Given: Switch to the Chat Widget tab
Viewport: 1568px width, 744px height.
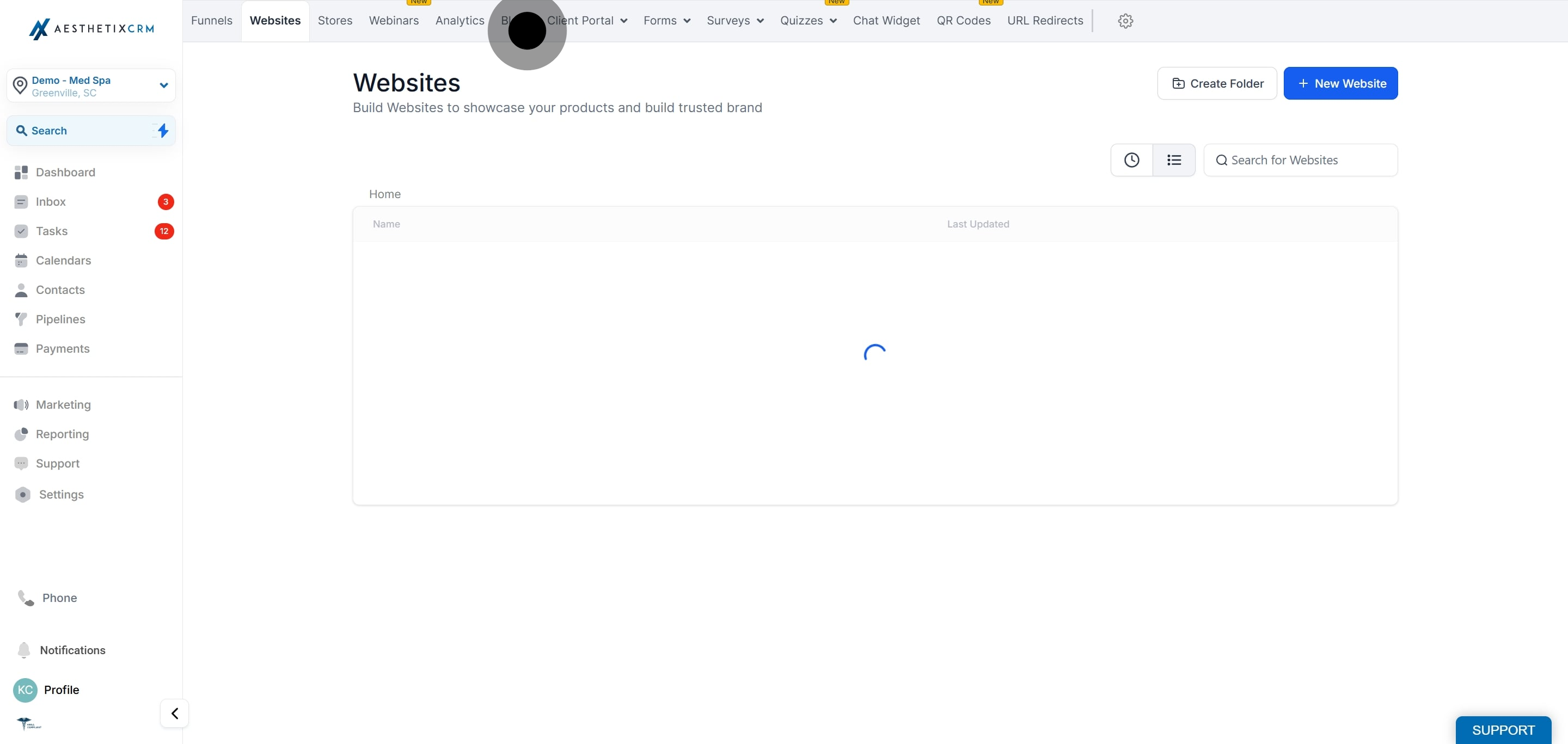Looking at the screenshot, I should click(x=886, y=21).
